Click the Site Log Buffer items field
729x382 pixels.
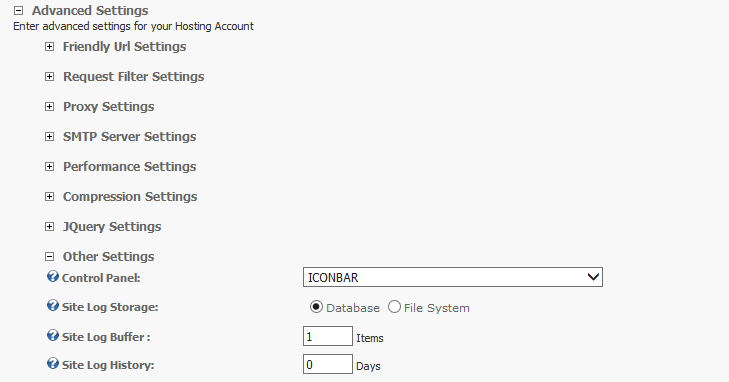pos(328,336)
